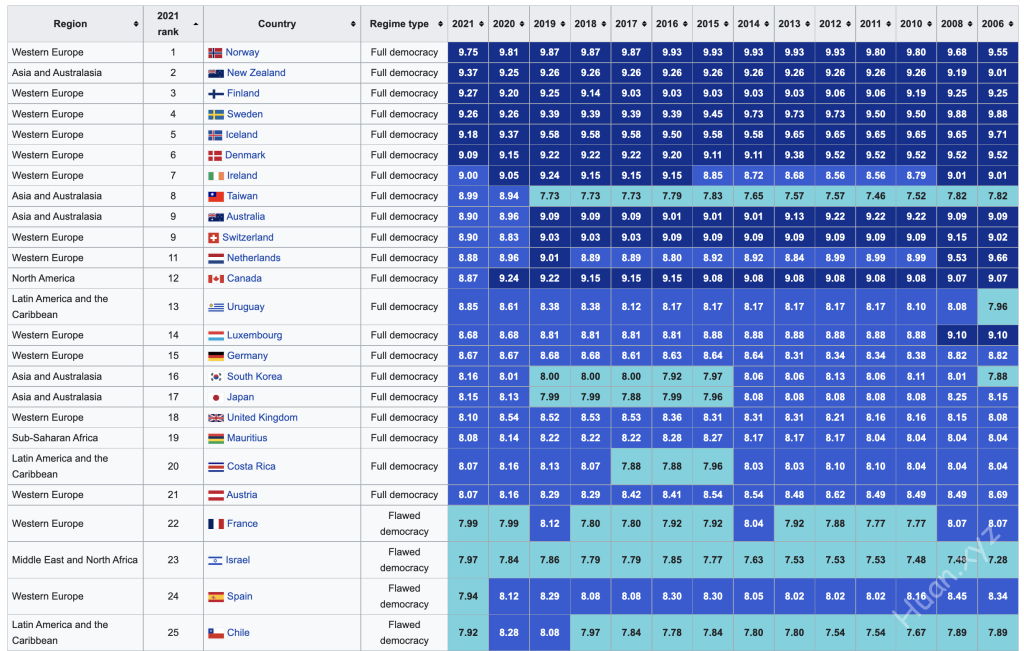
Task: Click the South Korea flag icon
Action: click(215, 377)
